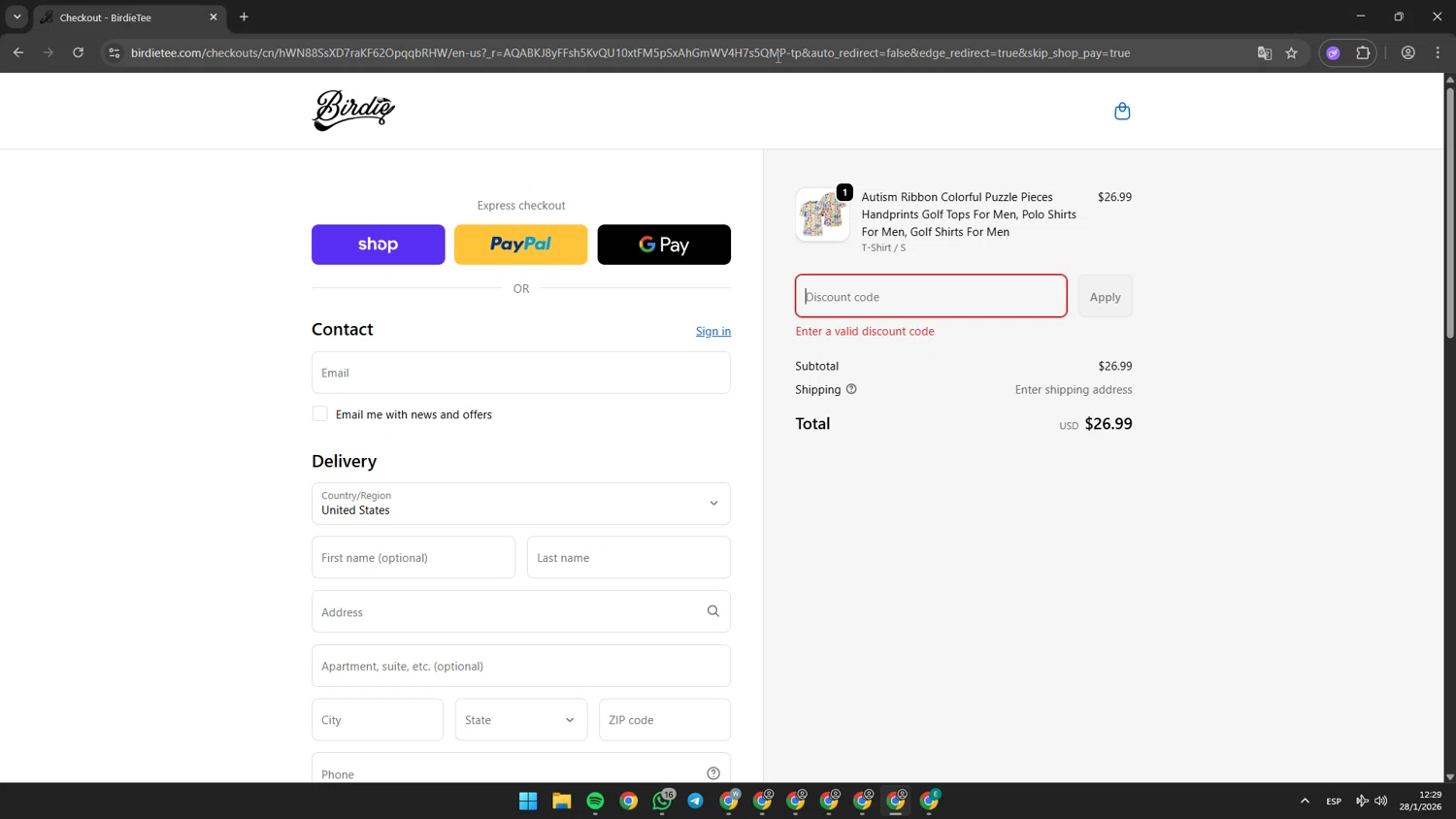Image resolution: width=1456 pixels, height=819 pixels.
Task: Show hidden system tray icons
Action: [x=1305, y=801]
